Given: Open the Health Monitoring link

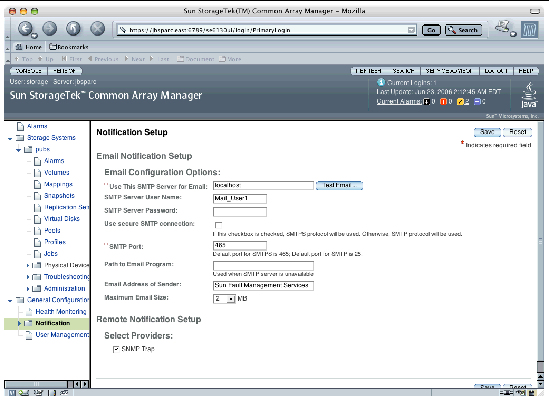Looking at the screenshot, I should (x=61, y=312).
